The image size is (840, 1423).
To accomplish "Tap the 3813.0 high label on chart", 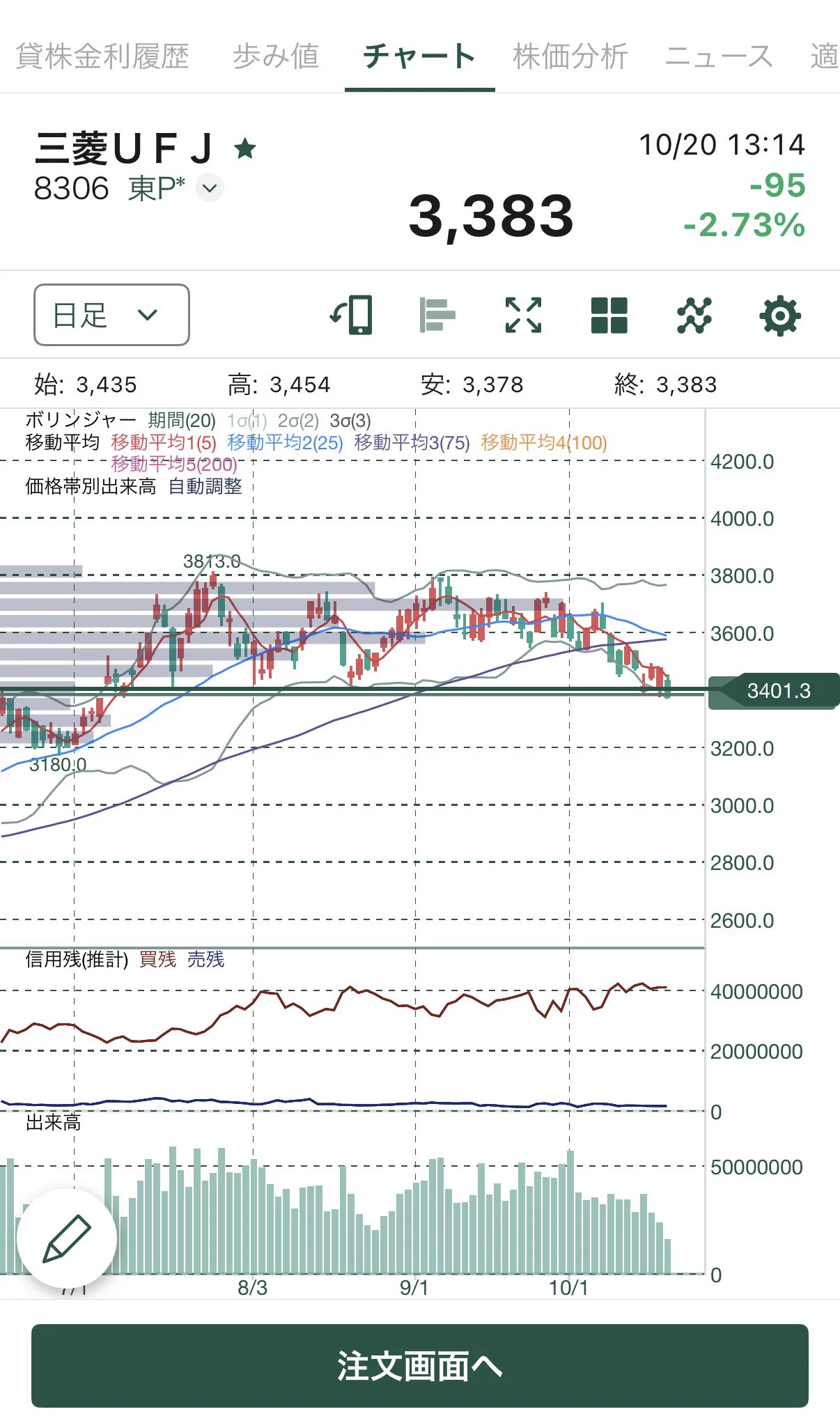I will (212, 561).
